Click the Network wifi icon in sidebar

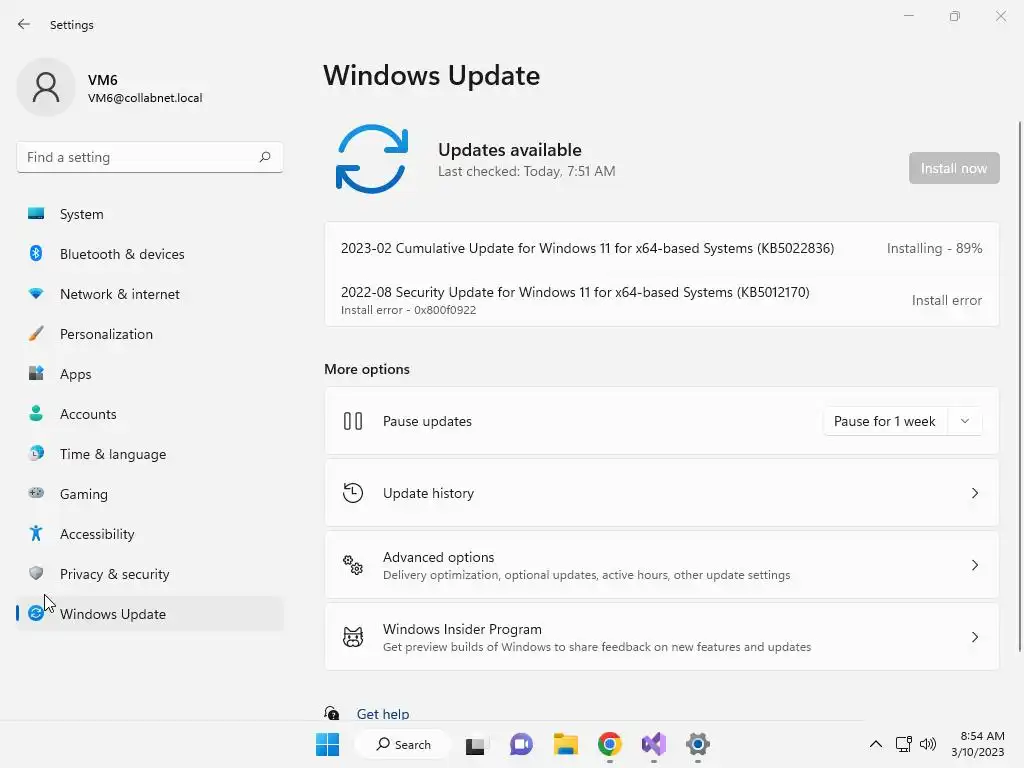click(x=36, y=293)
